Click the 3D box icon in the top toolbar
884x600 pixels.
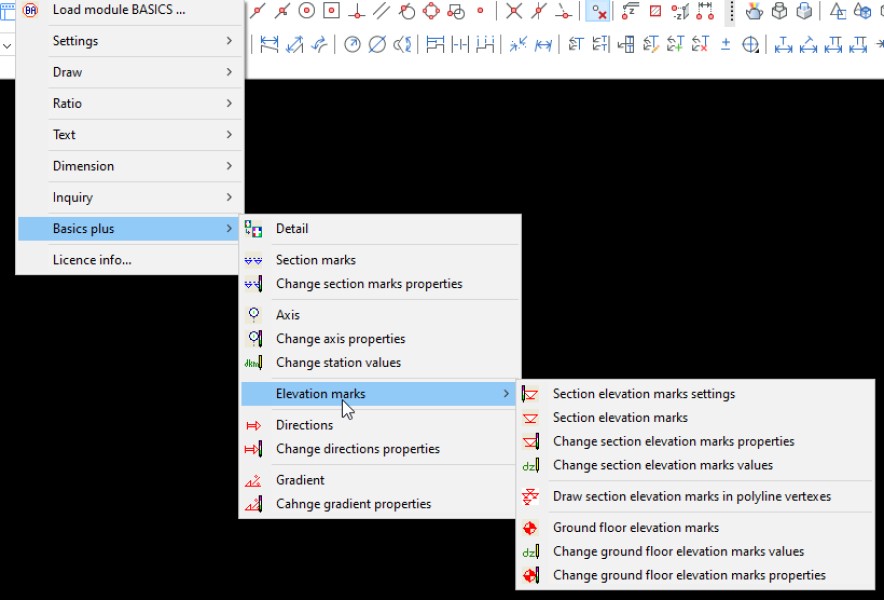pos(780,12)
